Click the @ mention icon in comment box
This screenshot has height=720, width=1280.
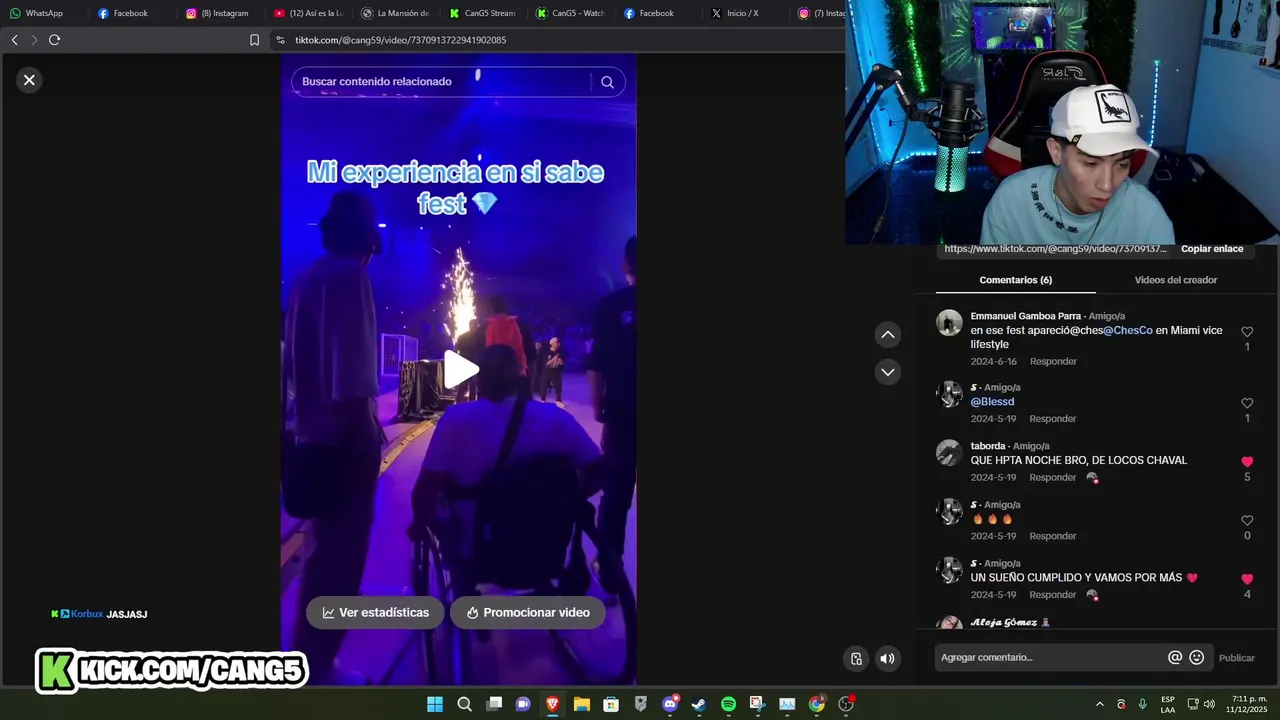pyautogui.click(x=1175, y=657)
